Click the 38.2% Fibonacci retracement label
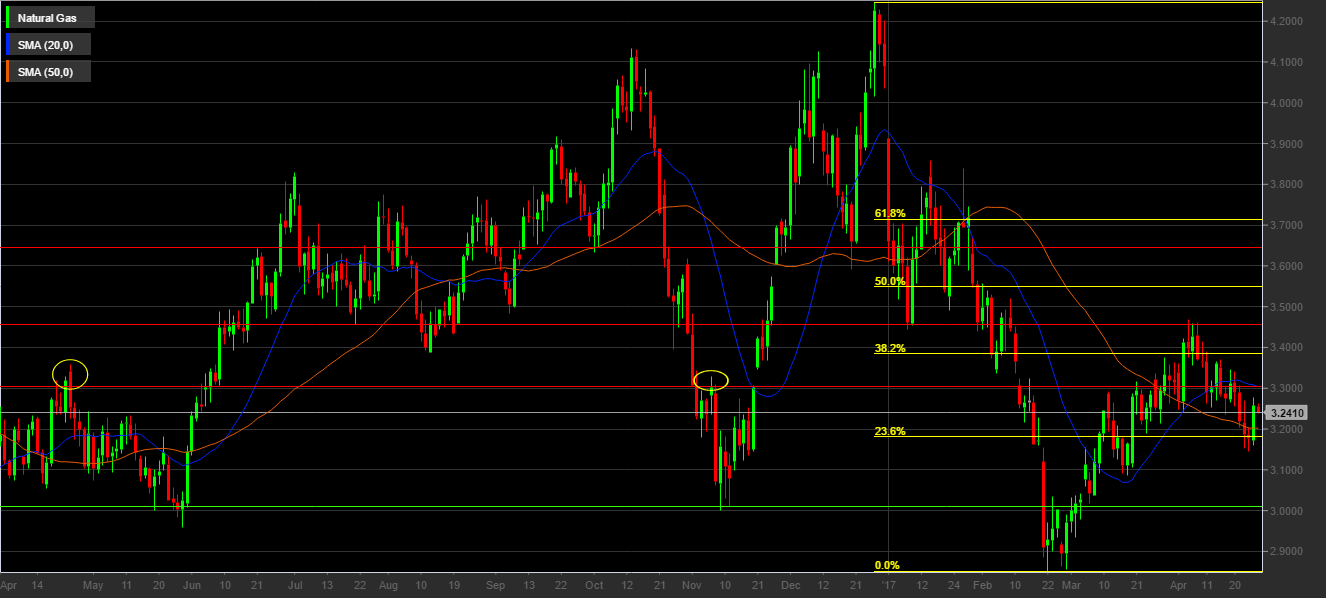Viewport: 1326px width, 598px height. point(890,348)
